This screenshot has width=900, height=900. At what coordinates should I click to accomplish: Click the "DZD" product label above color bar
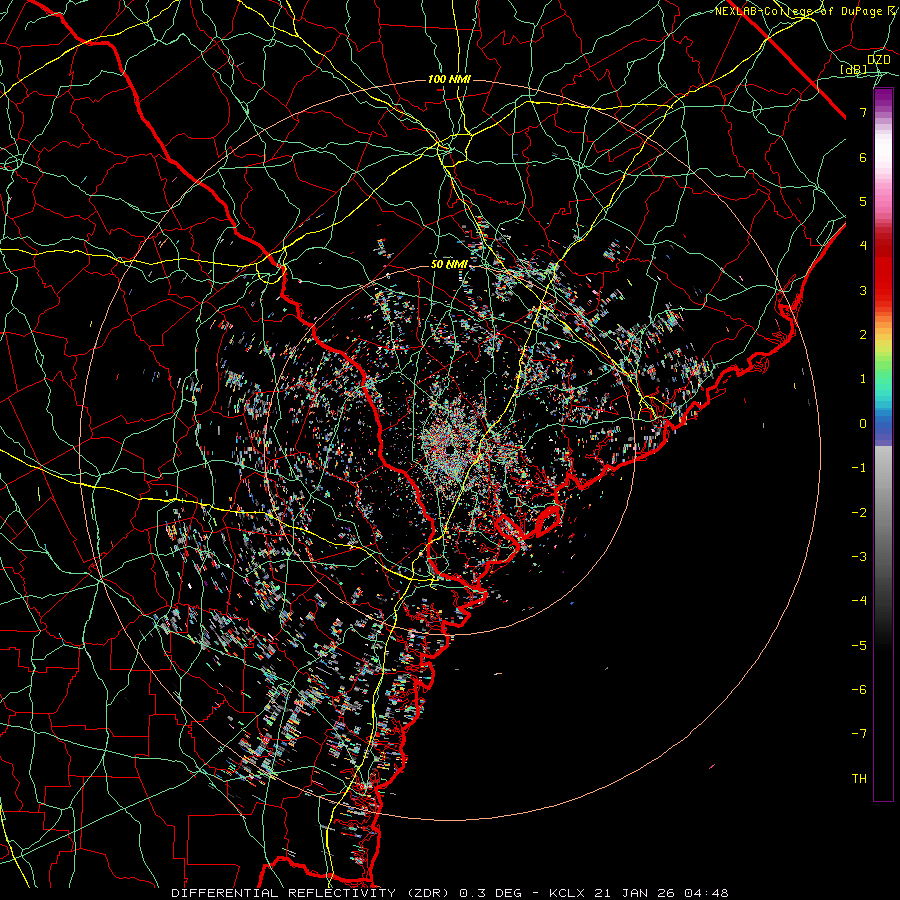point(879,60)
